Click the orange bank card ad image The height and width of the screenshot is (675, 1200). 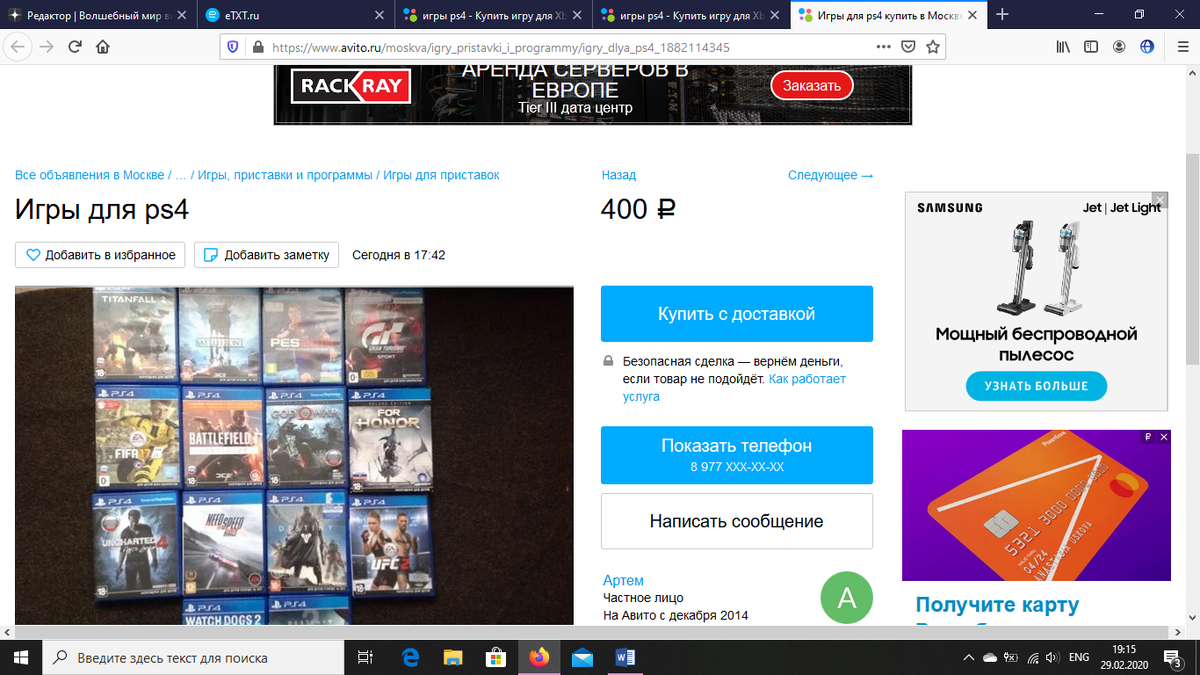(1036, 505)
